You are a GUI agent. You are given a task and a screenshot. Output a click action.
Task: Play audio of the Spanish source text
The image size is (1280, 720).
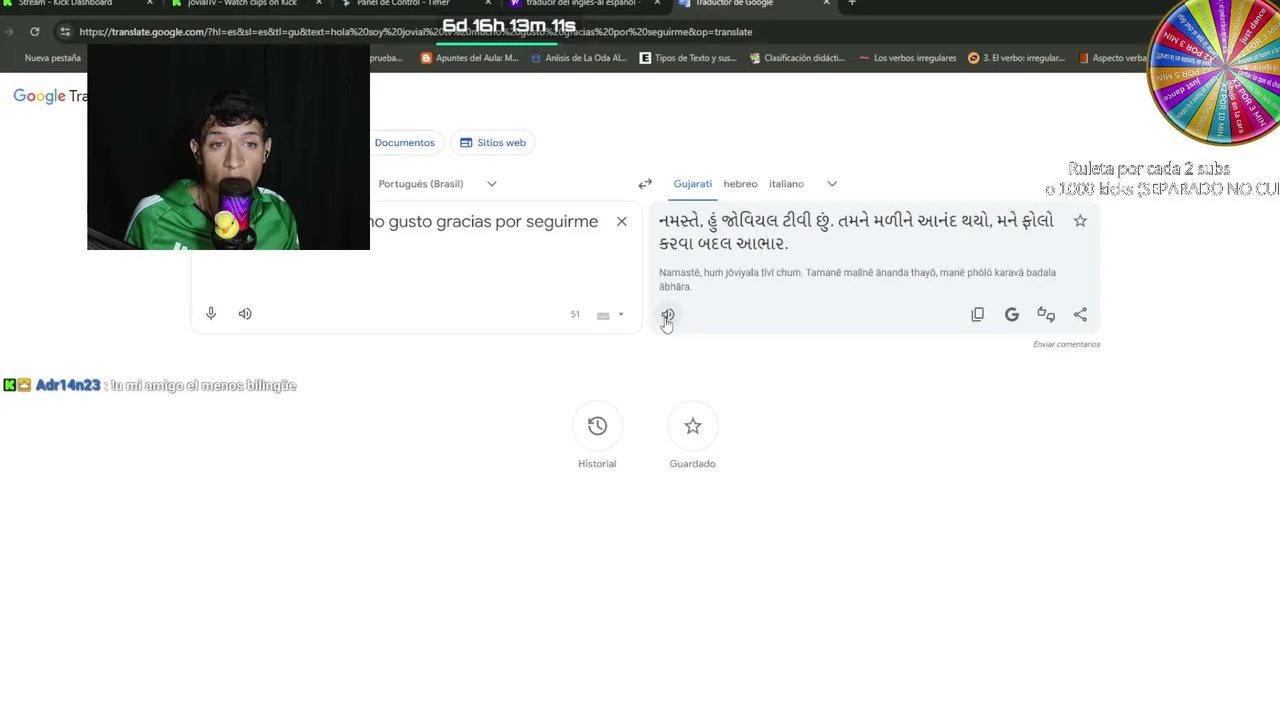tap(245, 314)
